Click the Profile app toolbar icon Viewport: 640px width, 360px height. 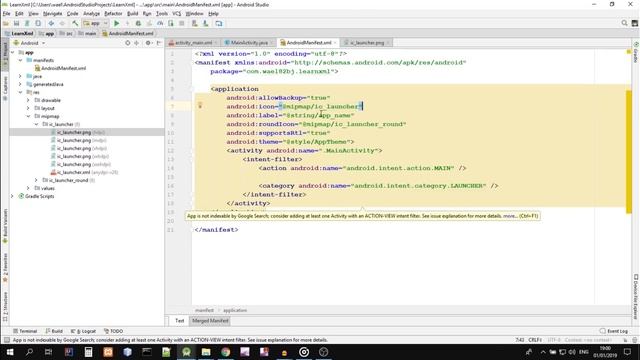(x=160, y=23)
